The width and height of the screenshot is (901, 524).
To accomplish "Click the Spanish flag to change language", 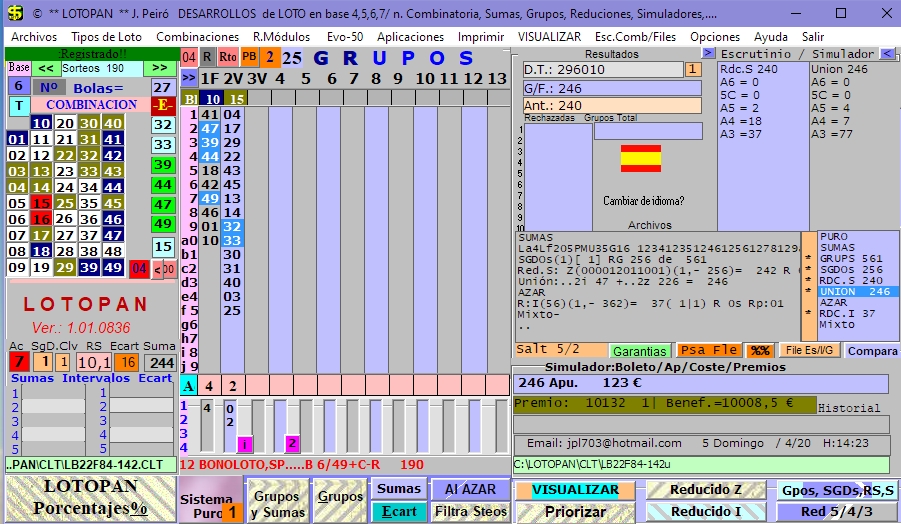I will (x=641, y=158).
